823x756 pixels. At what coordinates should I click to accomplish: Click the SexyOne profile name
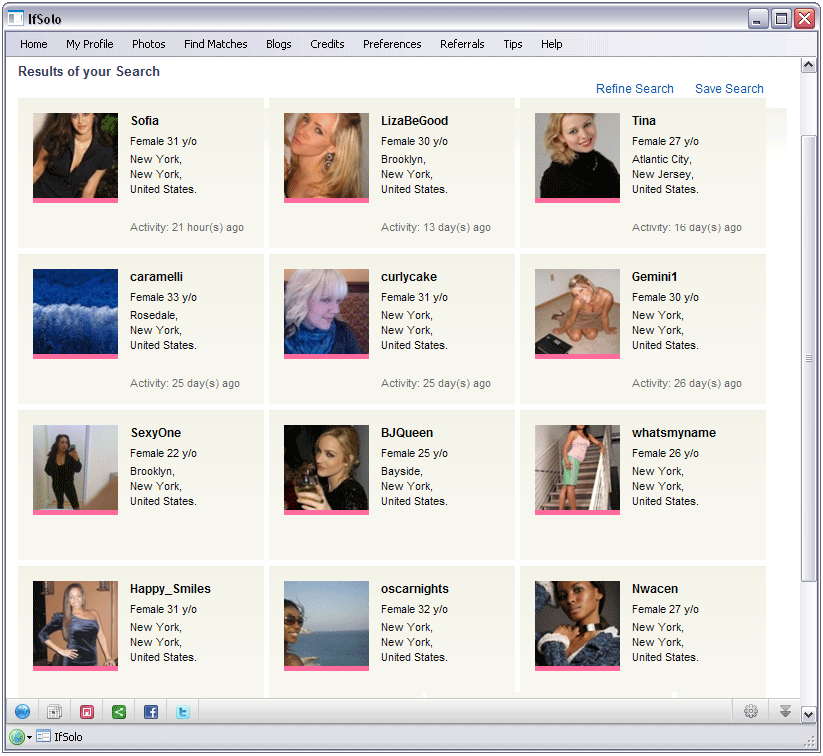156,433
